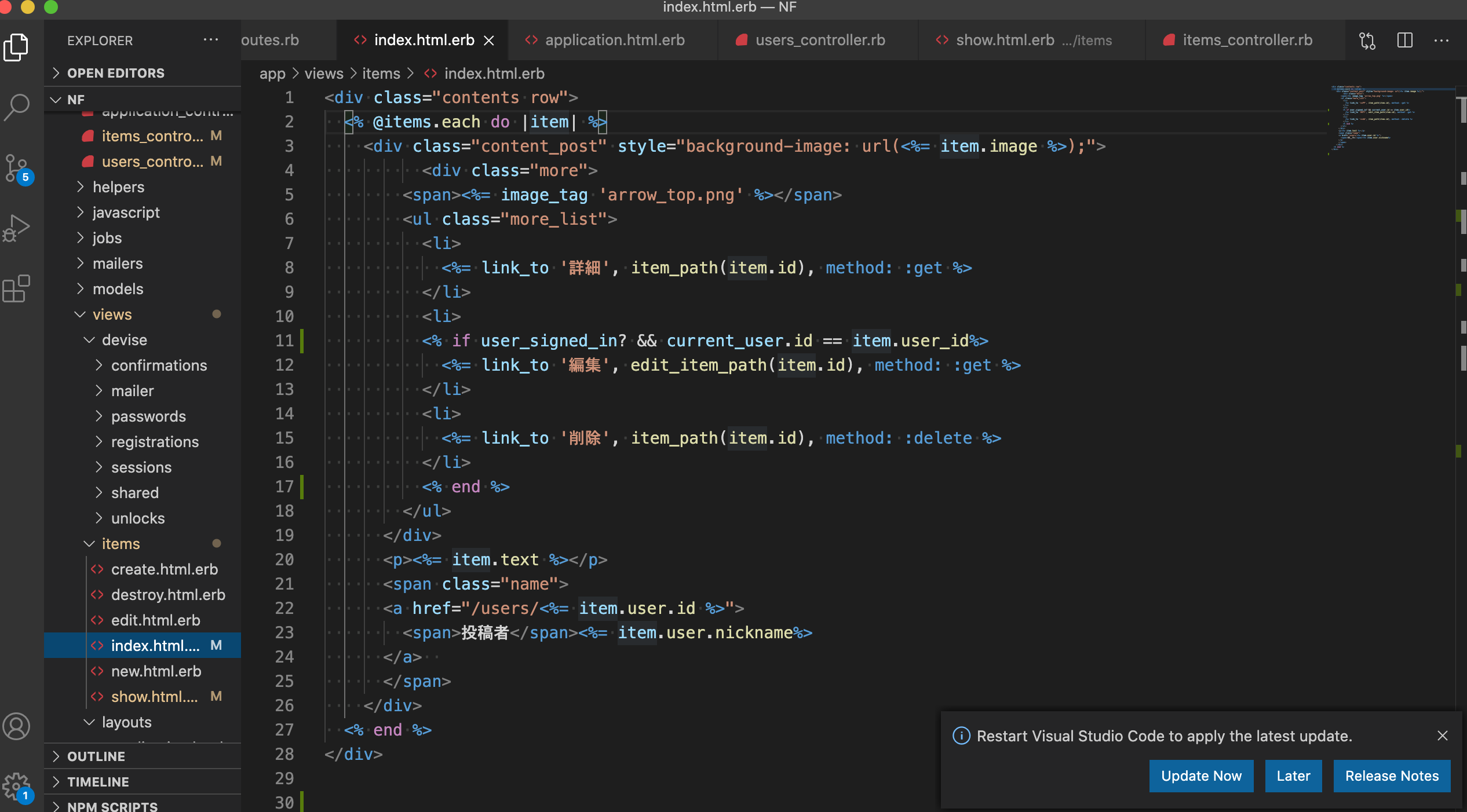Dismiss the update notification
Viewport: 1467px width, 812px height.
(x=1443, y=736)
